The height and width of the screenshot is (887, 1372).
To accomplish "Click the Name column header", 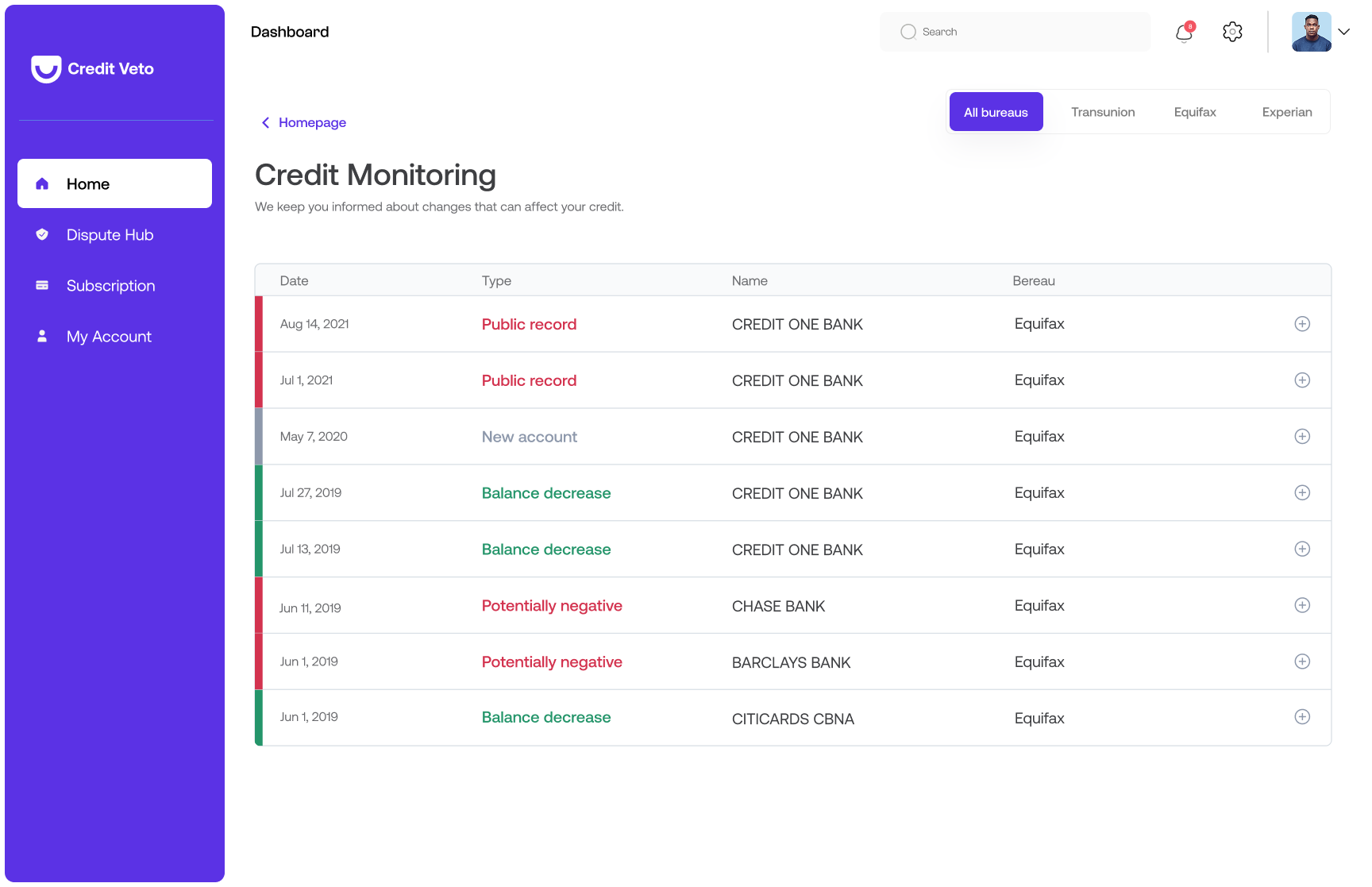I will pos(750,281).
